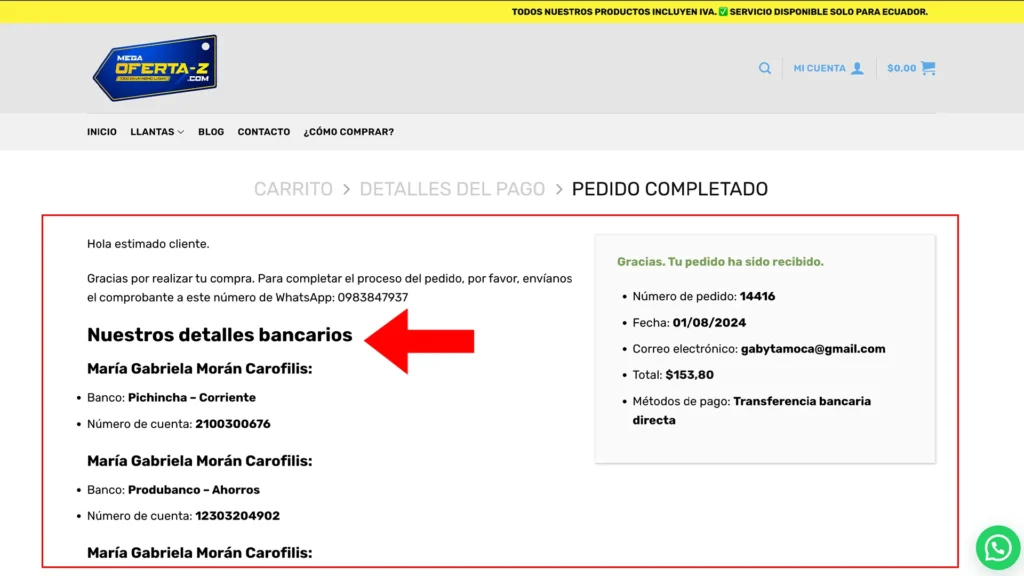Click the email gabytamoca@gmail.com
Viewport: 1024px width, 576px height.
pos(813,349)
